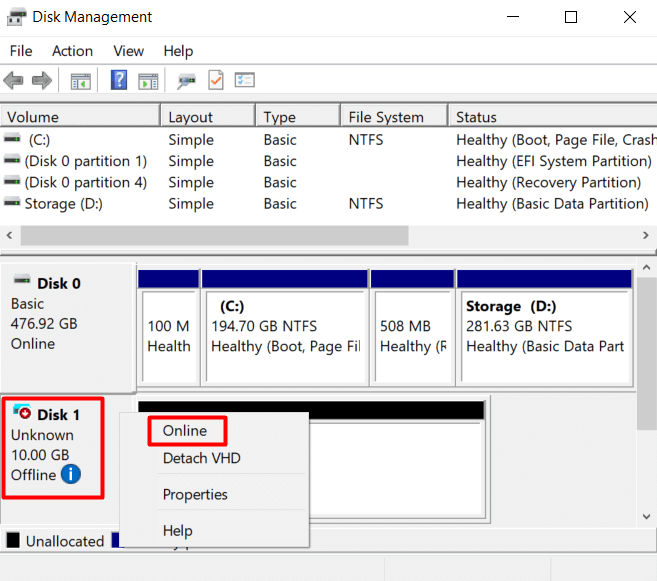This screenshot has height=581, width=657.
Task: Open the Action menu
Action: 72,51
